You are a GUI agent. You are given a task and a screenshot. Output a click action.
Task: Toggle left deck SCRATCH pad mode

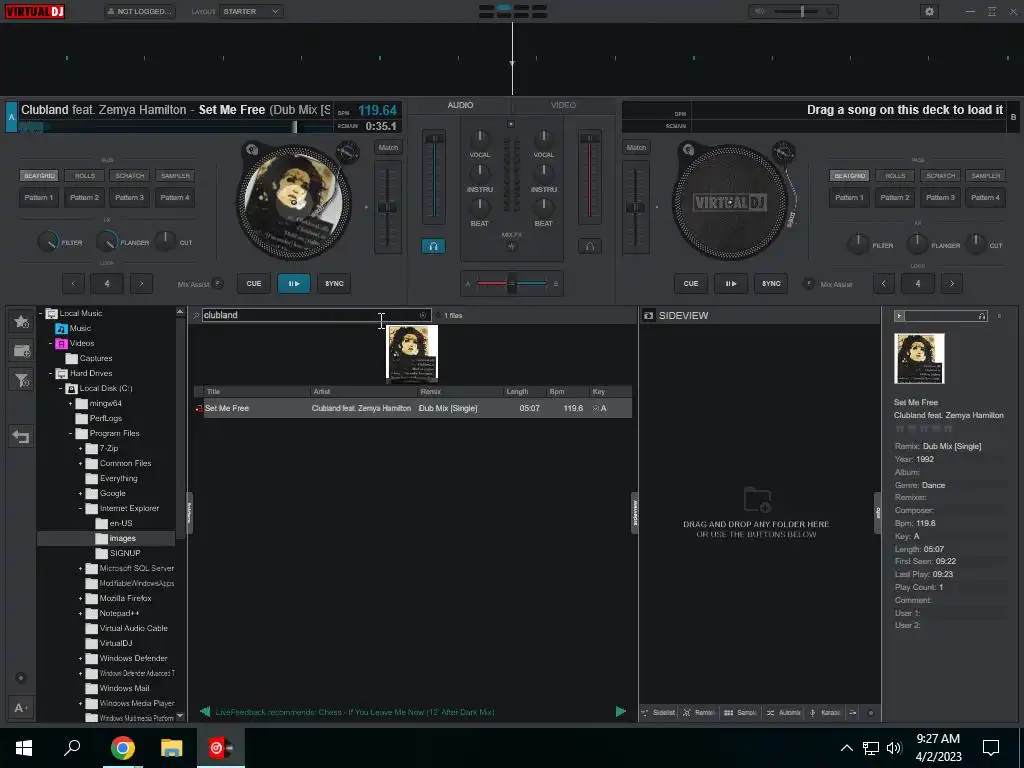pyautogui.click(x=130, y=176)
